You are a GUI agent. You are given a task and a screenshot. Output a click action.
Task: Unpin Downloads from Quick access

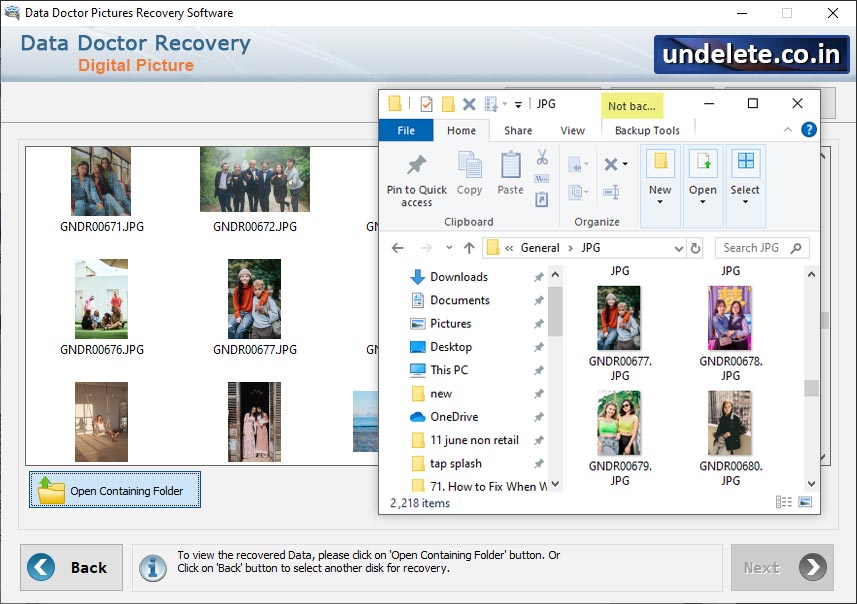pos(539,276)
